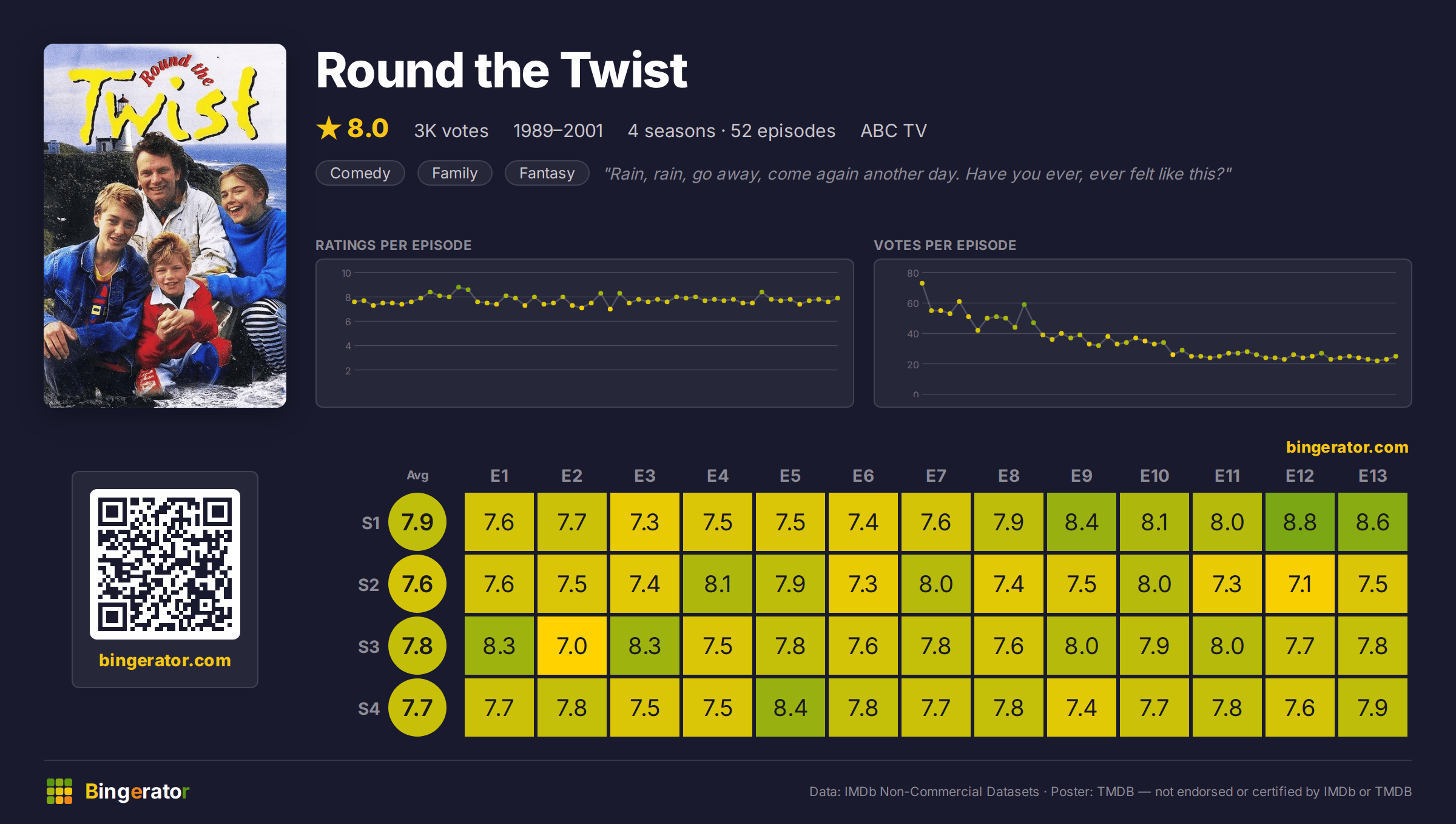Select the S3 E2 cell rated 7.0
The image size is (1456, 824).
pyautogui.click(x=572, y=646)
